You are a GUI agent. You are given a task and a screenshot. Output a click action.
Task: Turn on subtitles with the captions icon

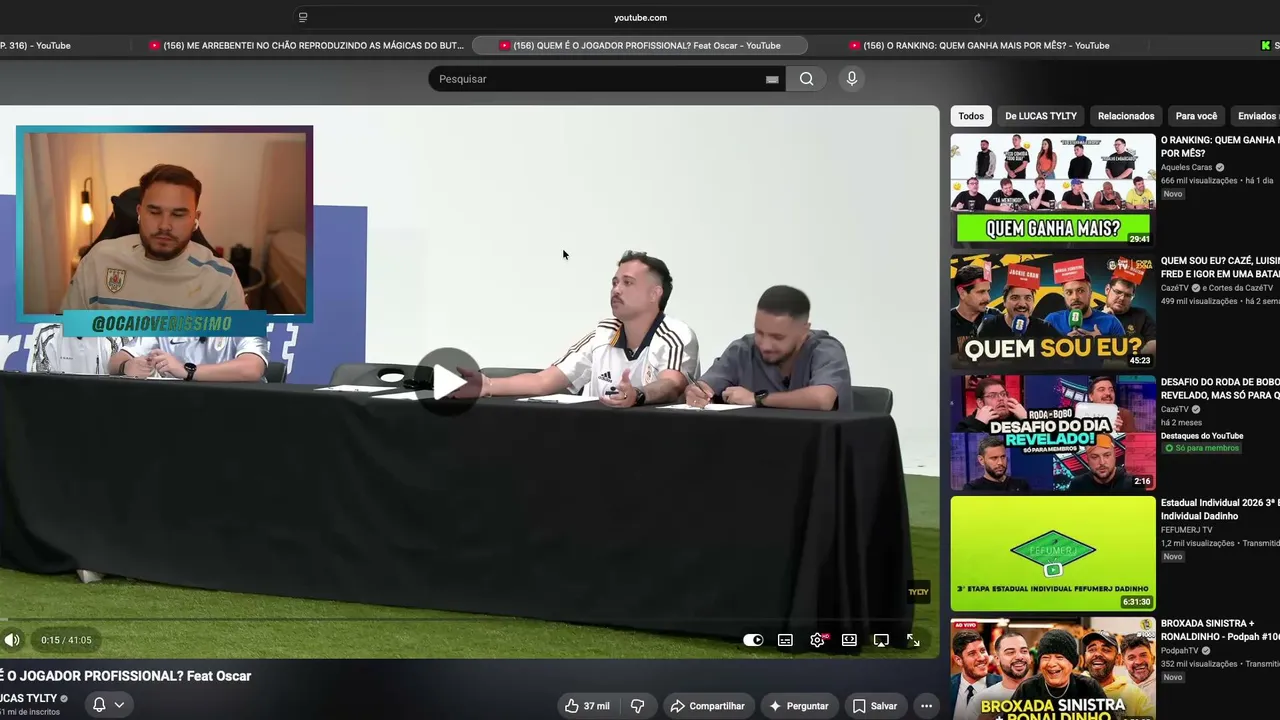point(785,640)
